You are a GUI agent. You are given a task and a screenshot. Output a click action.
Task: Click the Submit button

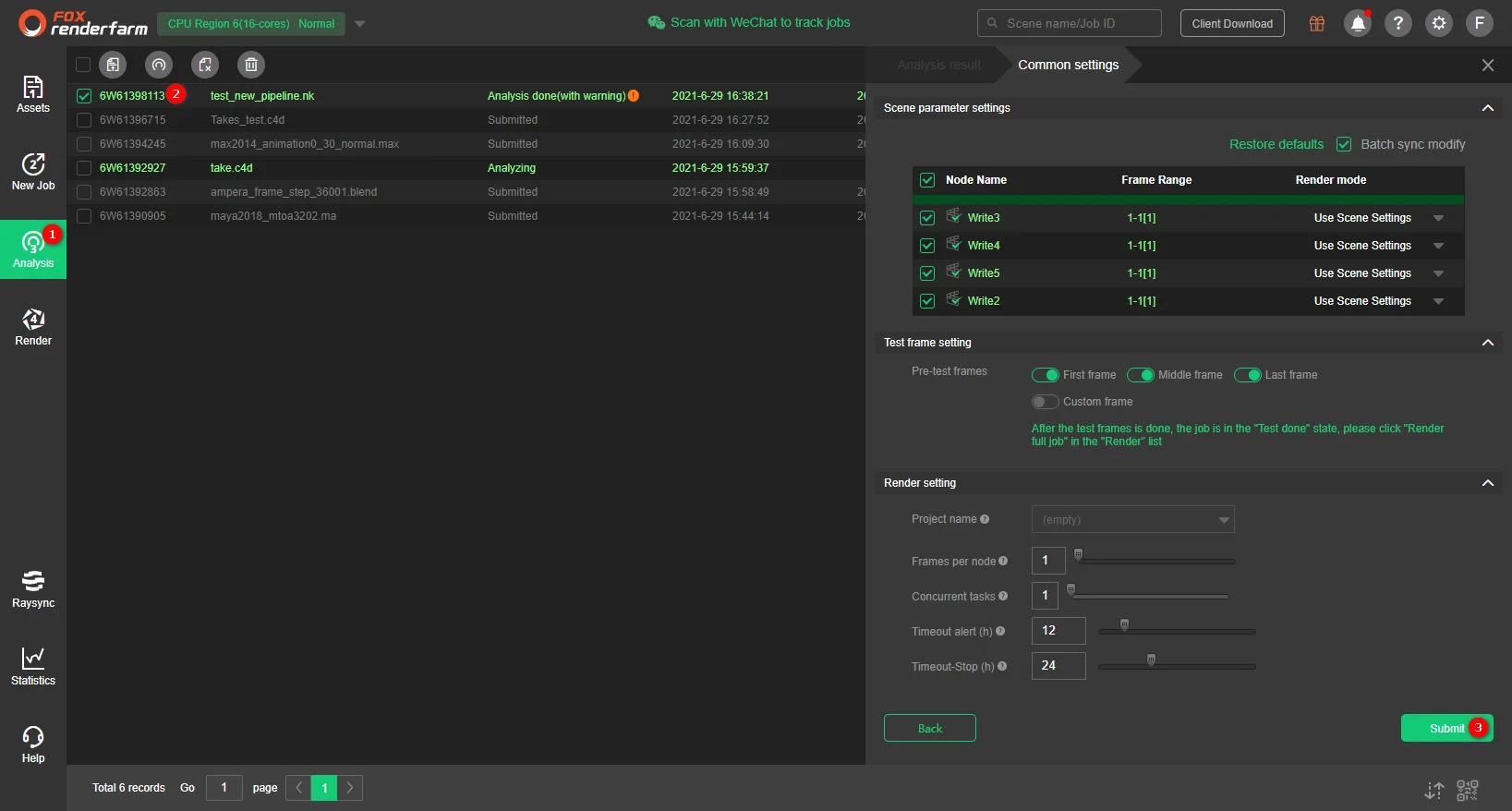pyautogui.click(x=1447, y=728)
